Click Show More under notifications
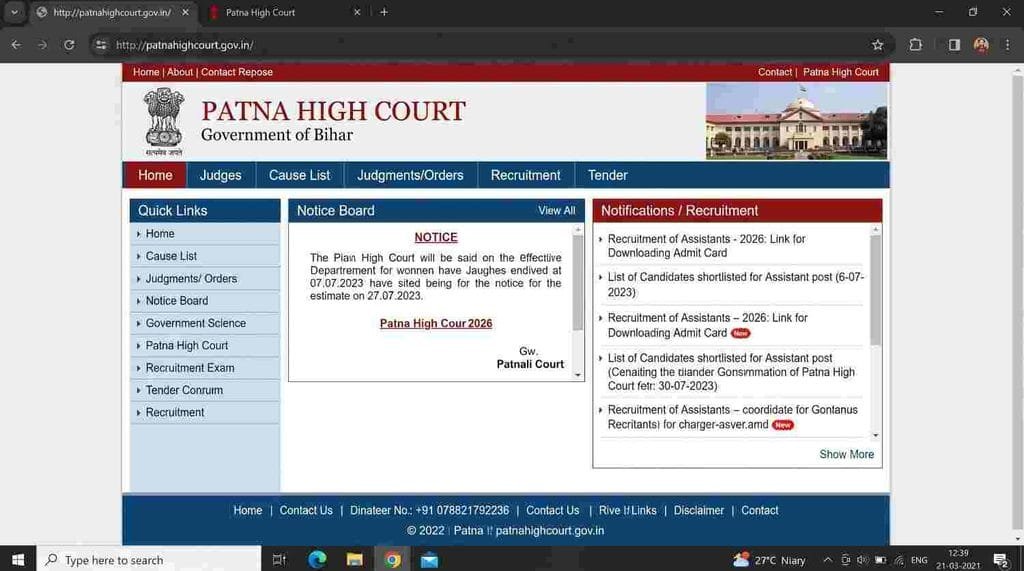This screenshot has width=1024, height=571. pyautogui.click(x=846, y=454)
